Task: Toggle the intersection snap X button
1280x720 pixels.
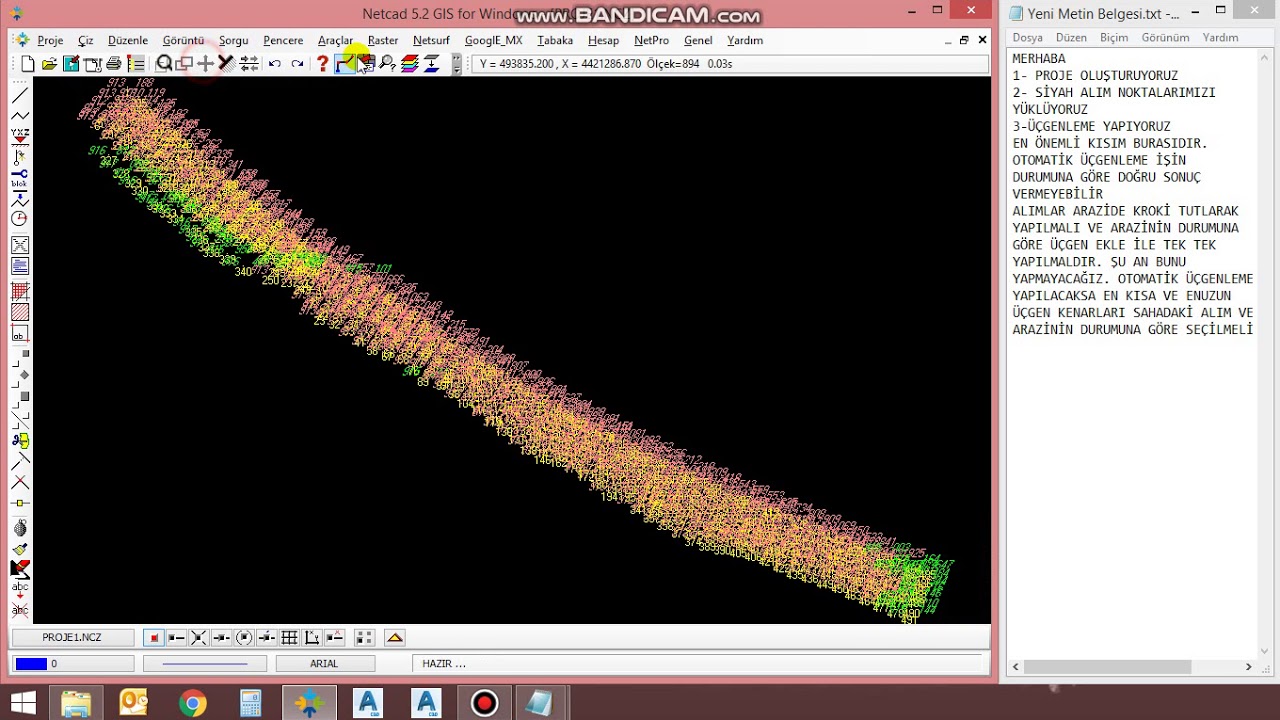Action: coord(198,638)
